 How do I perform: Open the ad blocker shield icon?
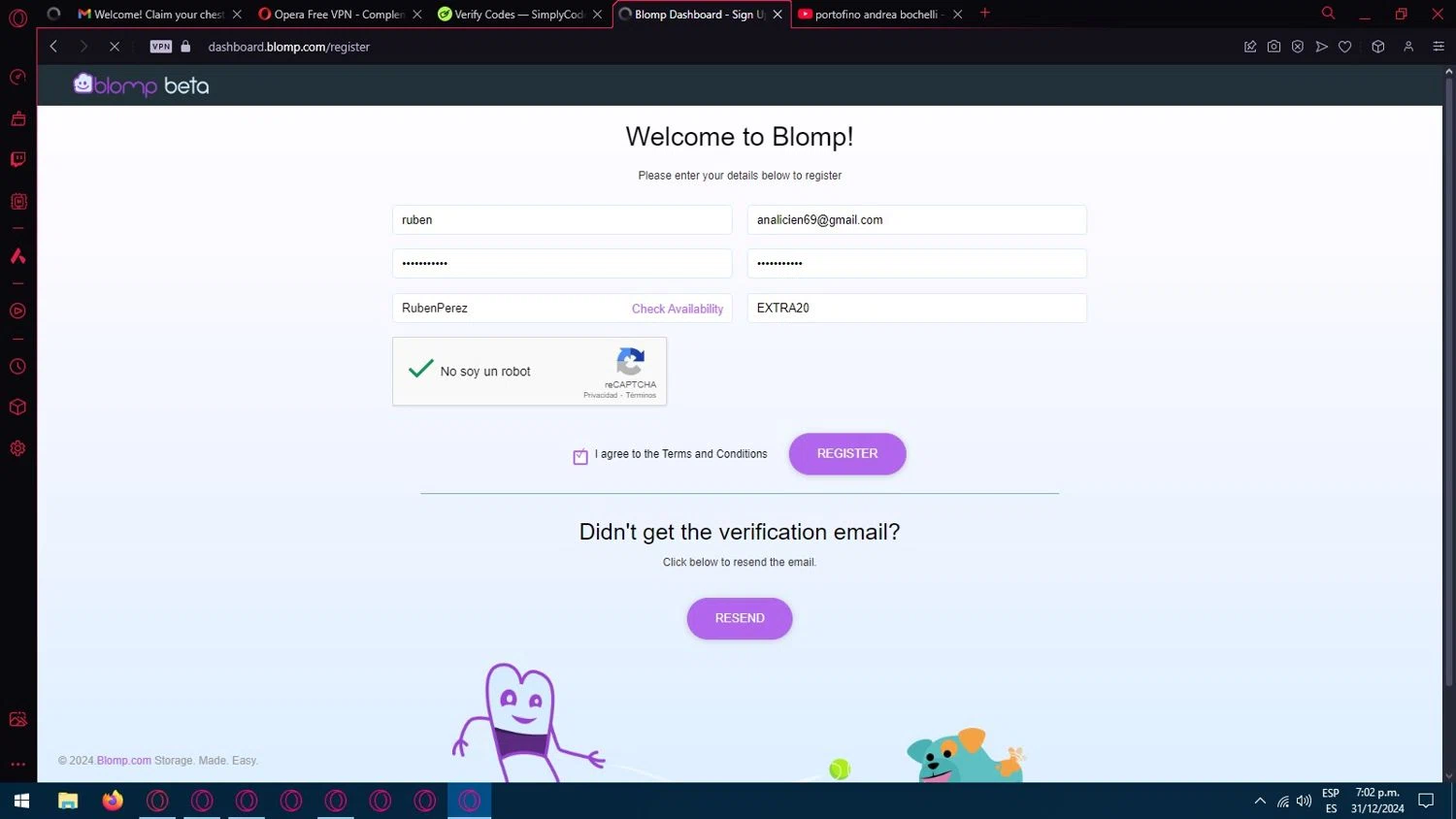coord(1298,47)
